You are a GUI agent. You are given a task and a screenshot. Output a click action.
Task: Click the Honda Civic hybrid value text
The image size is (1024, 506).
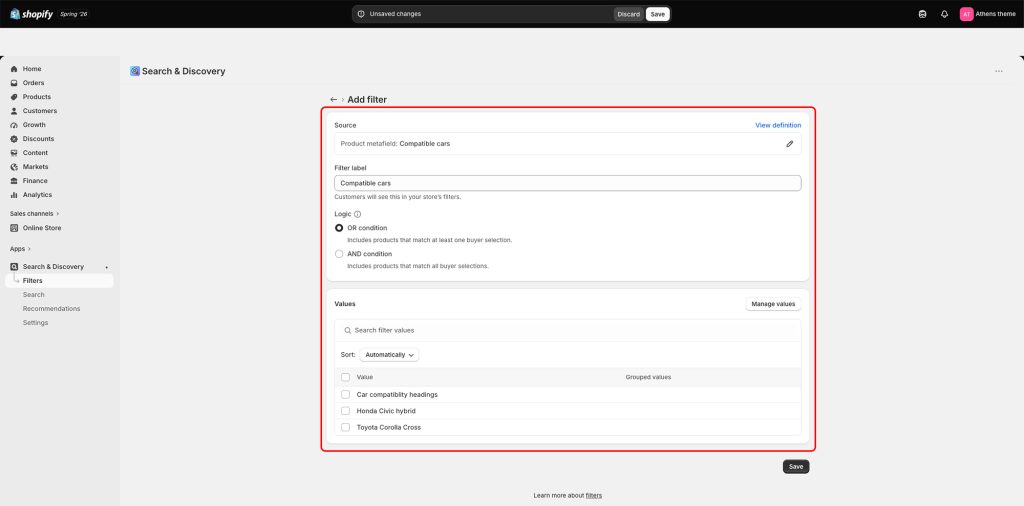[x=386, y=411]
